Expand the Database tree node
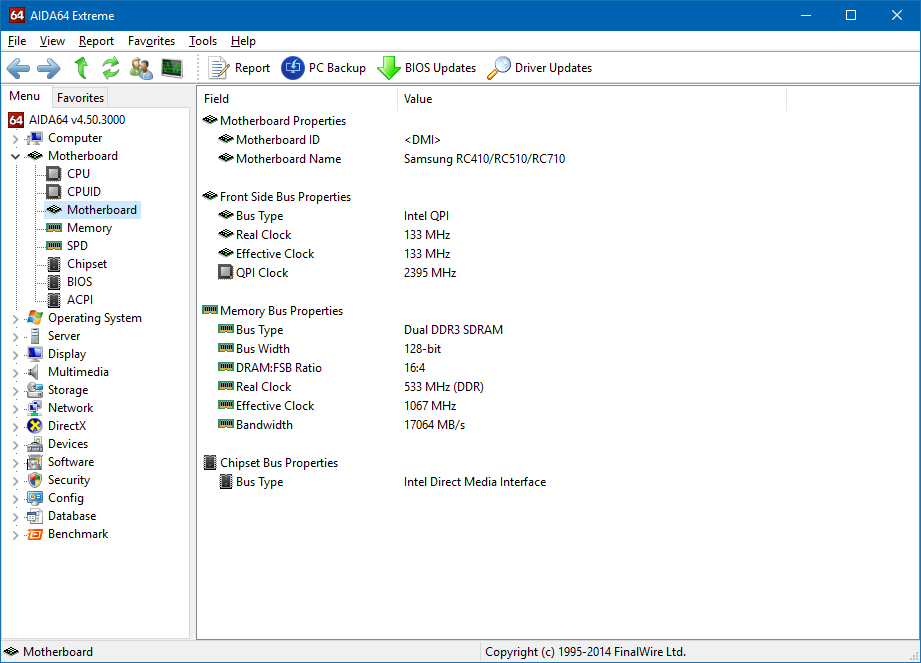 [16, 517]
